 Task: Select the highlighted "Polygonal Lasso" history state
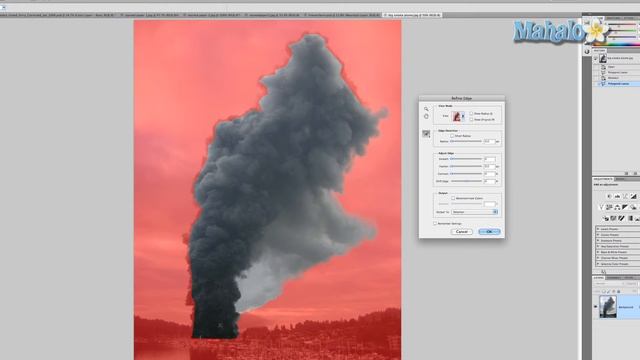click(616, 84)
